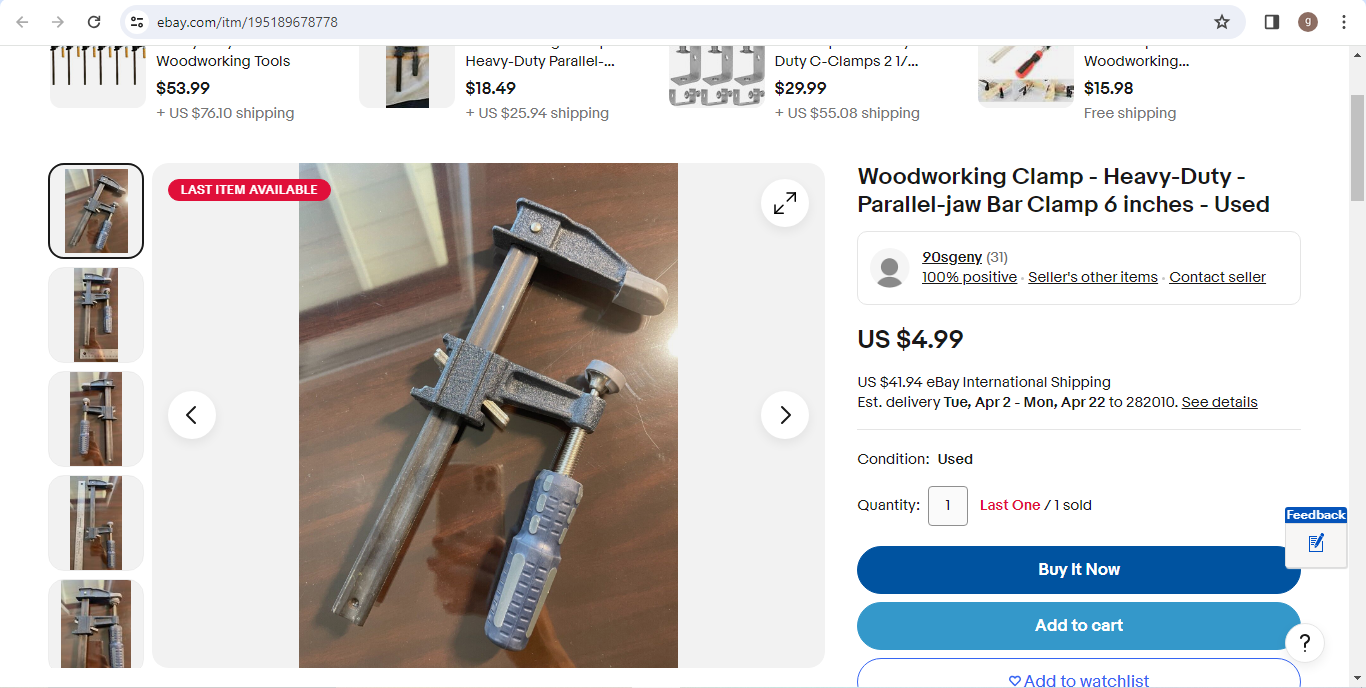This screenshot has height=688, width=1366.
Task: Bookmark this page with the star icon
Action: [1222, 22]
